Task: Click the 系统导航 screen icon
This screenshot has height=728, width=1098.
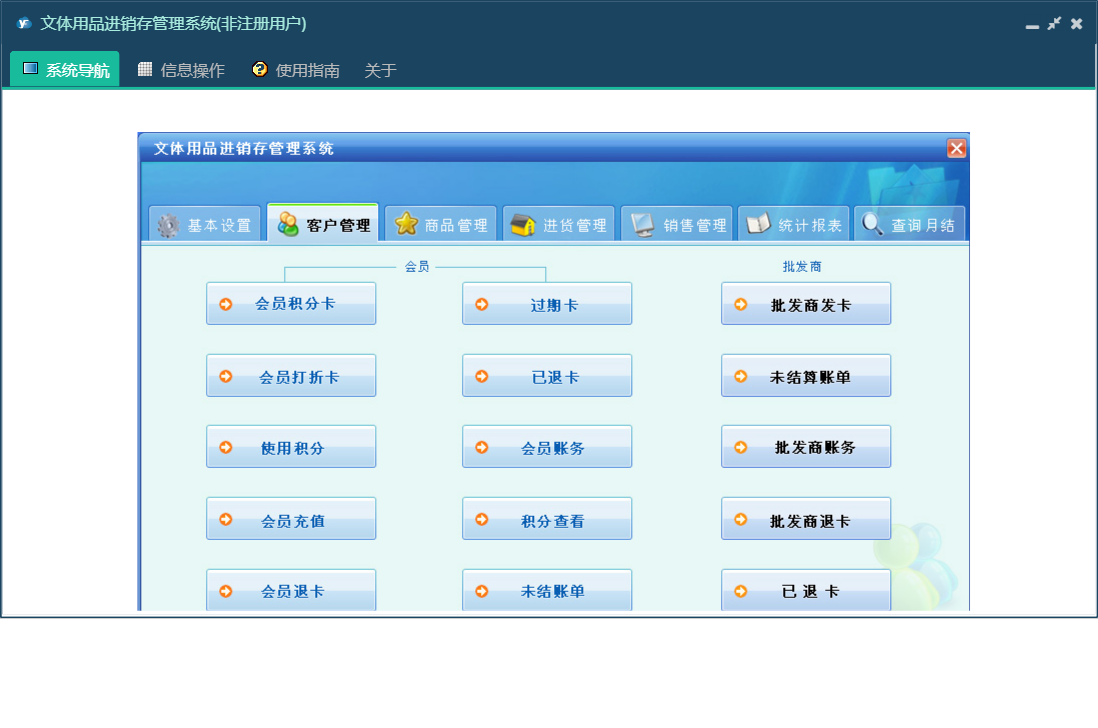Action: [30, 68]
